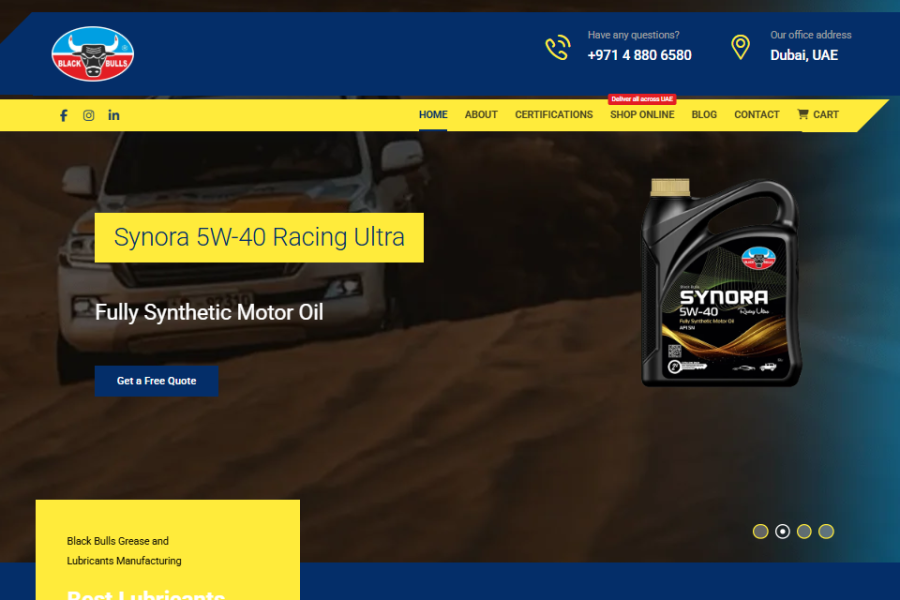This screenshot has width=900, height=600.
Task: Click Black Bulls Grease and Lubricants Manufacturing text
Action: pyautogui.click(x=124, y=551)
